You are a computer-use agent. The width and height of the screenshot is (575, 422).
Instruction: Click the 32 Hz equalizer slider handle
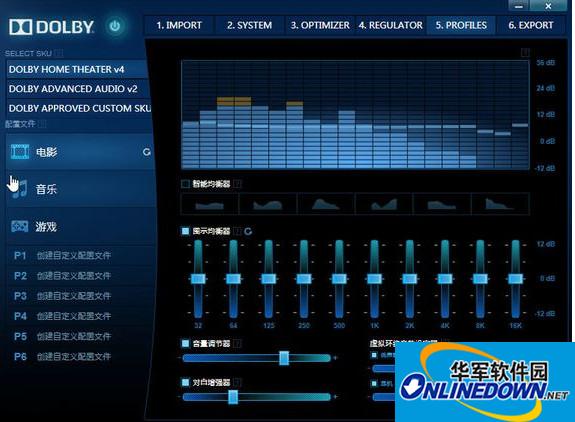coord(198,279)
